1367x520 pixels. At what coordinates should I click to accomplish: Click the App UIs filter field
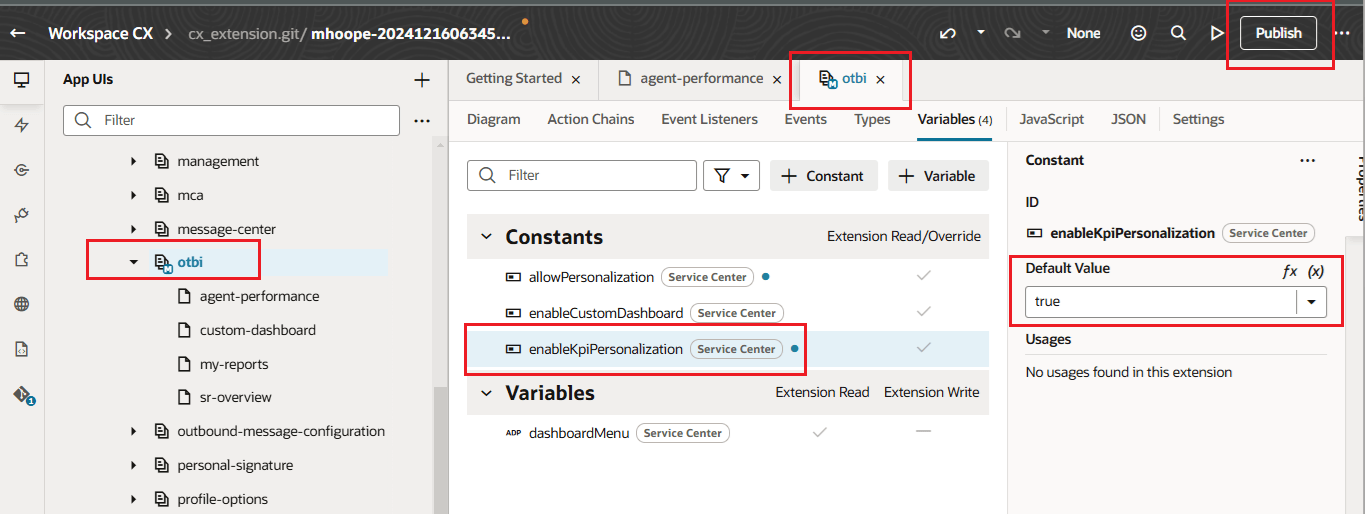click(231, 121)
